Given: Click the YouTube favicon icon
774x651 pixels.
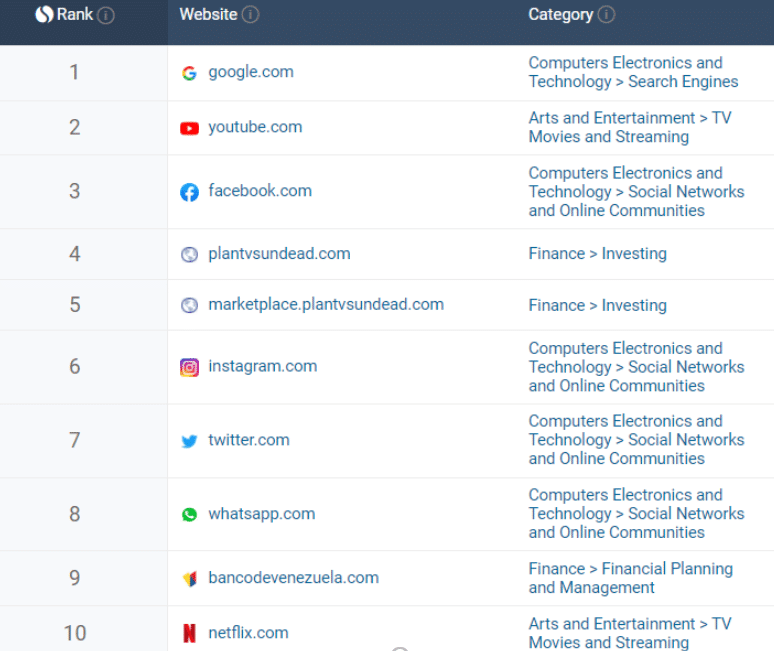Looking at the screenshot, I should 189,128.
